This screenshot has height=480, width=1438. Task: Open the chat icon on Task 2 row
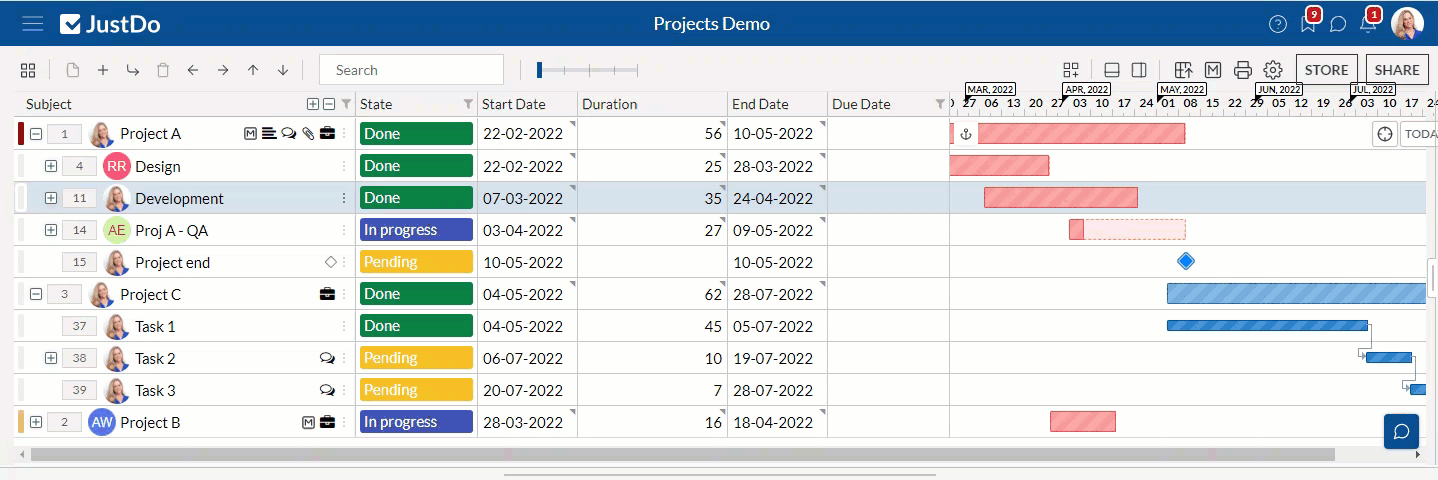[327, 358]
